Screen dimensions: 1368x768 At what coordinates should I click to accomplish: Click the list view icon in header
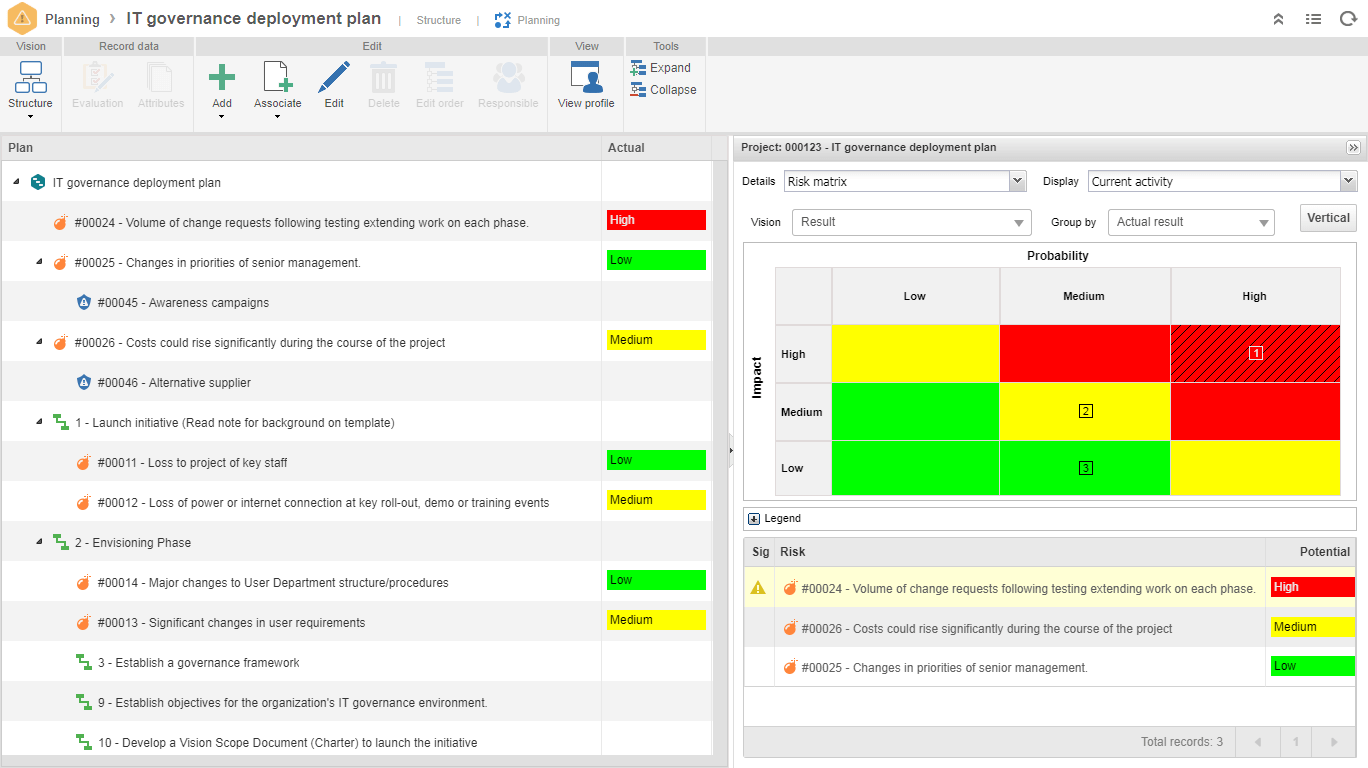point(1313,19)
